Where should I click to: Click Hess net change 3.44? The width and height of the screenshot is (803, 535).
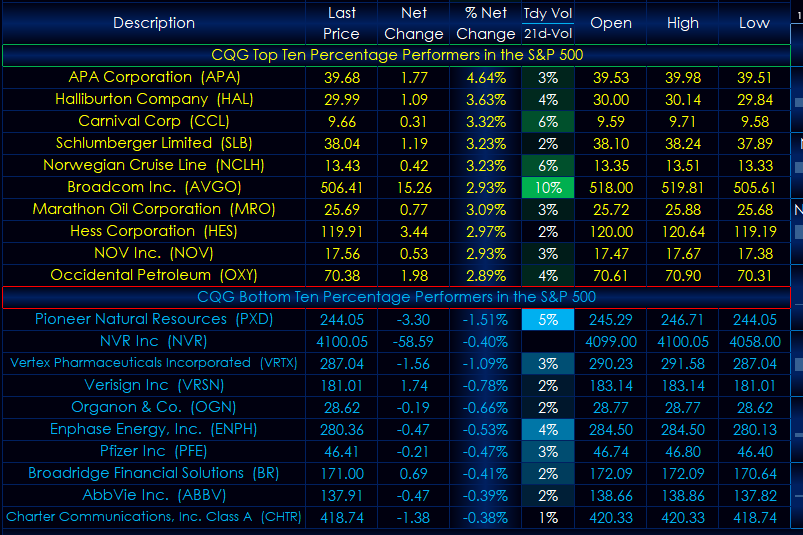pyautogui.click(x=414, y=232)
